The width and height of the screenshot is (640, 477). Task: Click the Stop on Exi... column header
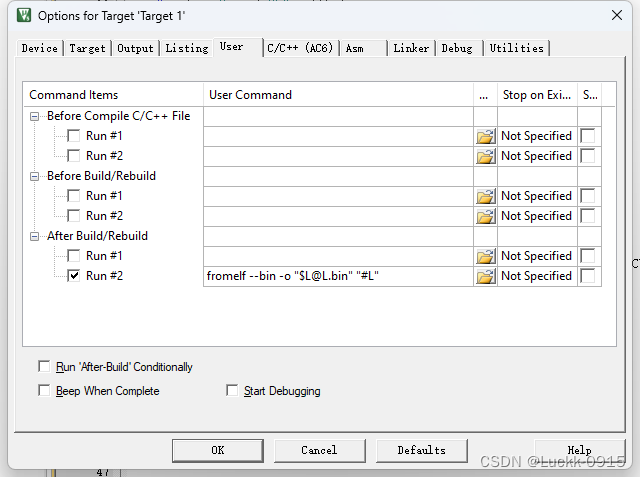click(537, 95)
